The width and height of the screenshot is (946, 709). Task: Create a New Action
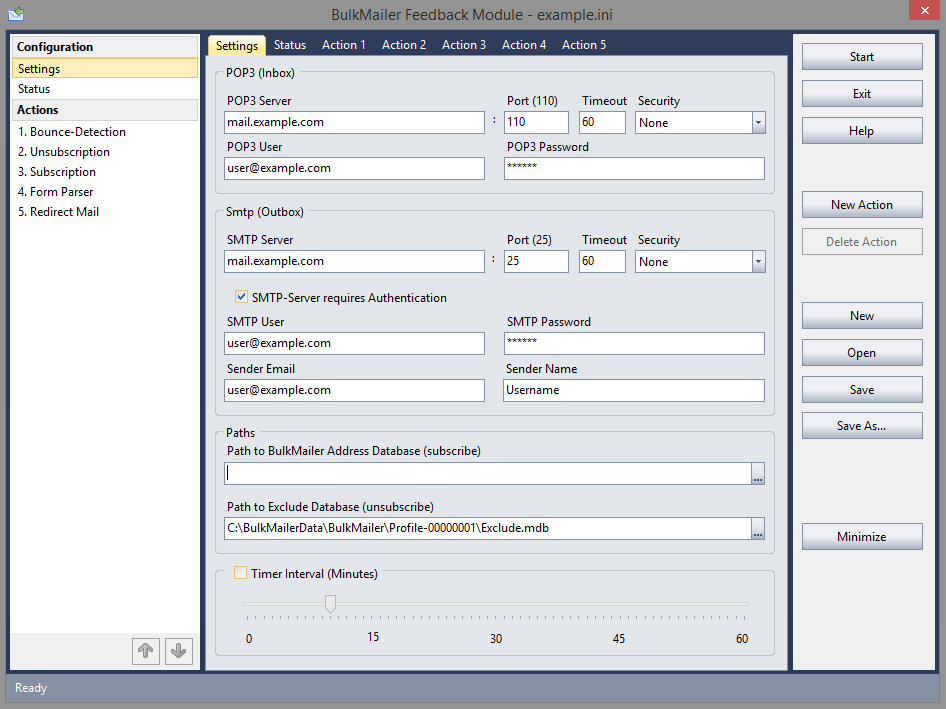(862, 205)
